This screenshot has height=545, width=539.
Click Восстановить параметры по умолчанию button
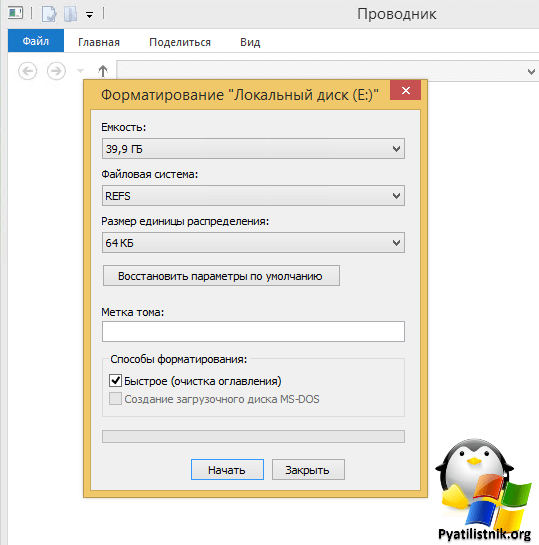point(221,276)
